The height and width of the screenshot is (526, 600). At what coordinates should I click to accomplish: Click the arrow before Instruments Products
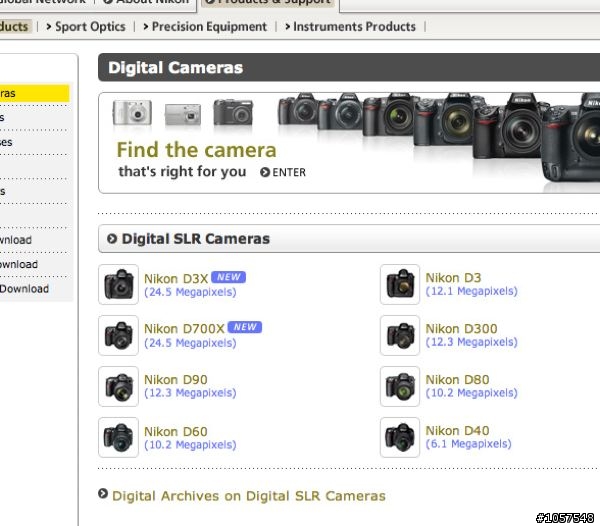(287, 26)
